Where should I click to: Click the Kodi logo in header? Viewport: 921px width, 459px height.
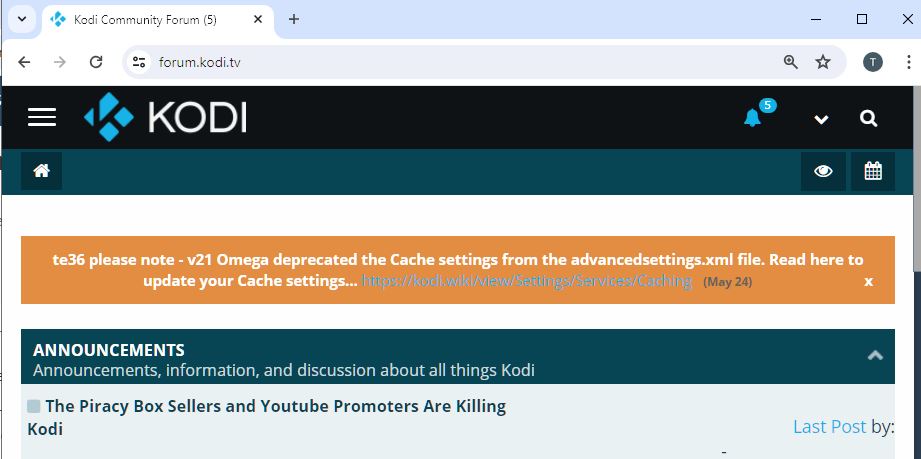coord(165,117)
